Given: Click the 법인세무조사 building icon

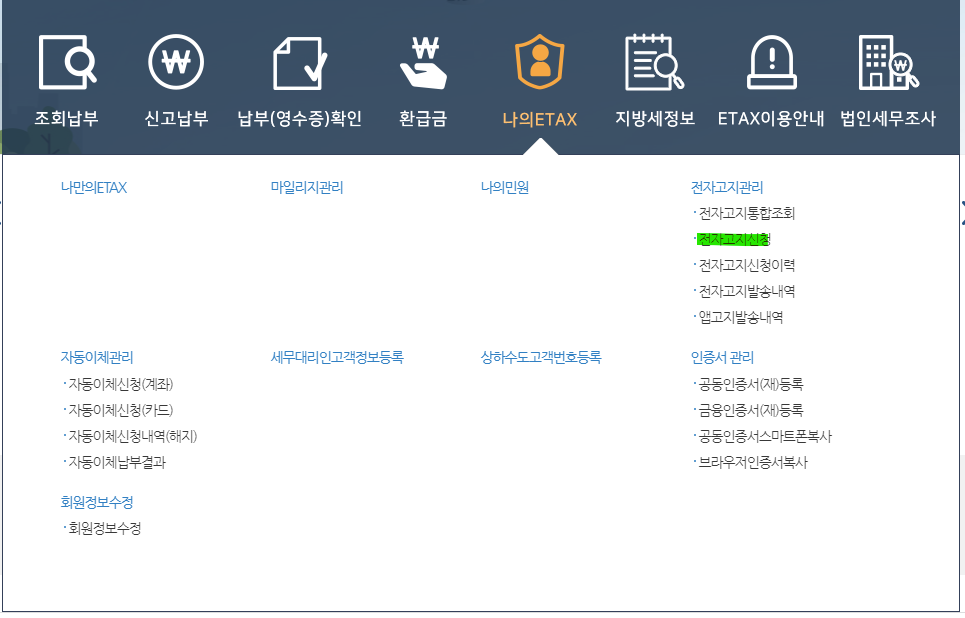Looking at the screenshot, I should [888, 62].
